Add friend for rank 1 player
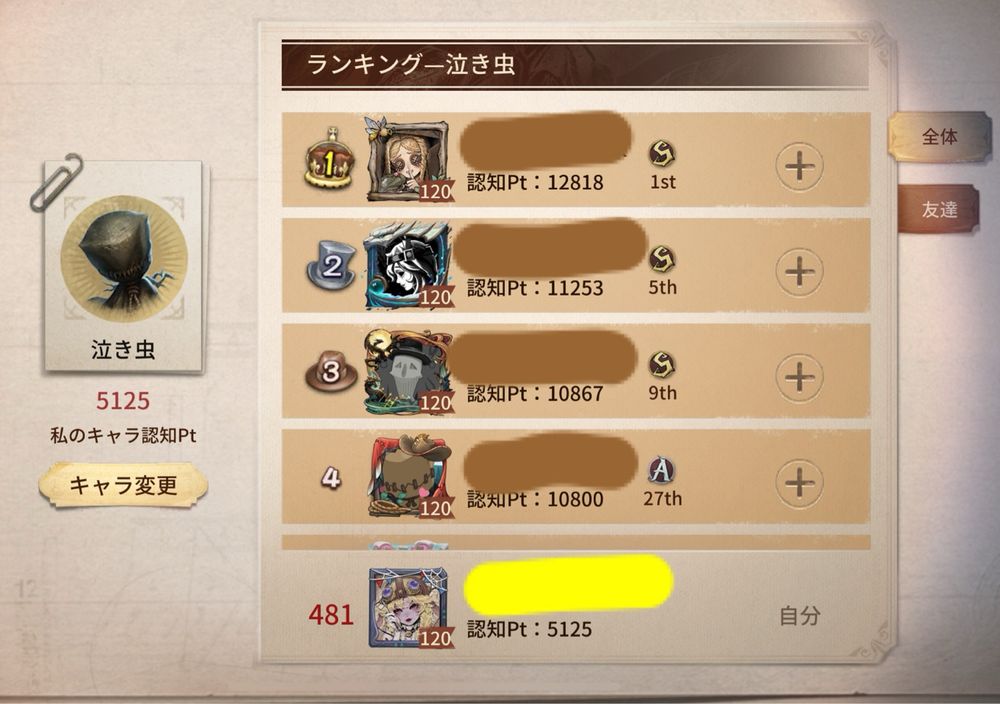The height and width of the screenshot is (704, 1000). [799, 166]
